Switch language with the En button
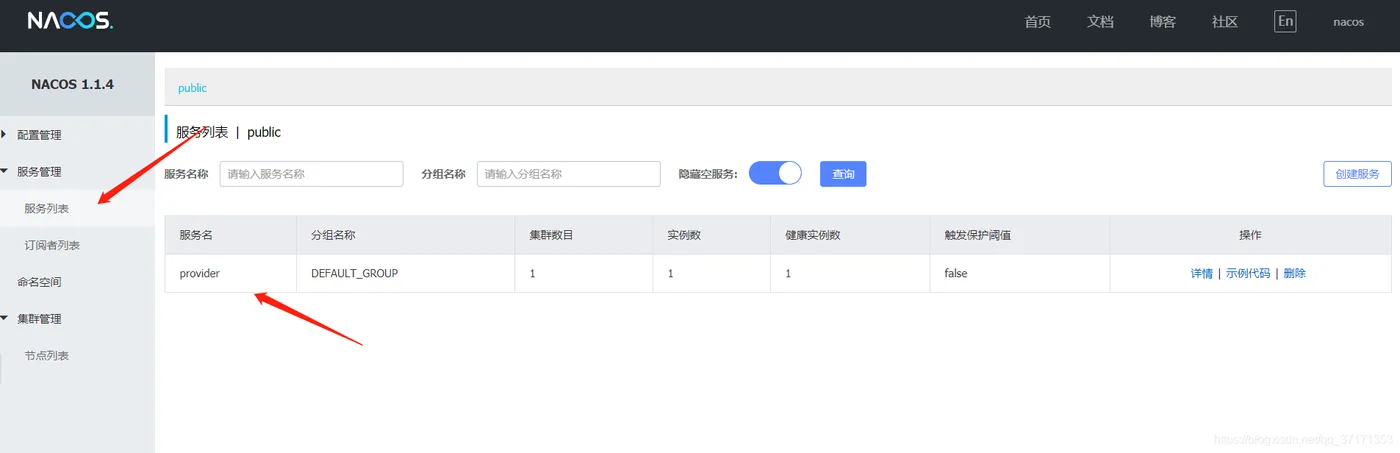The width and height of the screenshot is (1400, 453). click(1285, 21)
